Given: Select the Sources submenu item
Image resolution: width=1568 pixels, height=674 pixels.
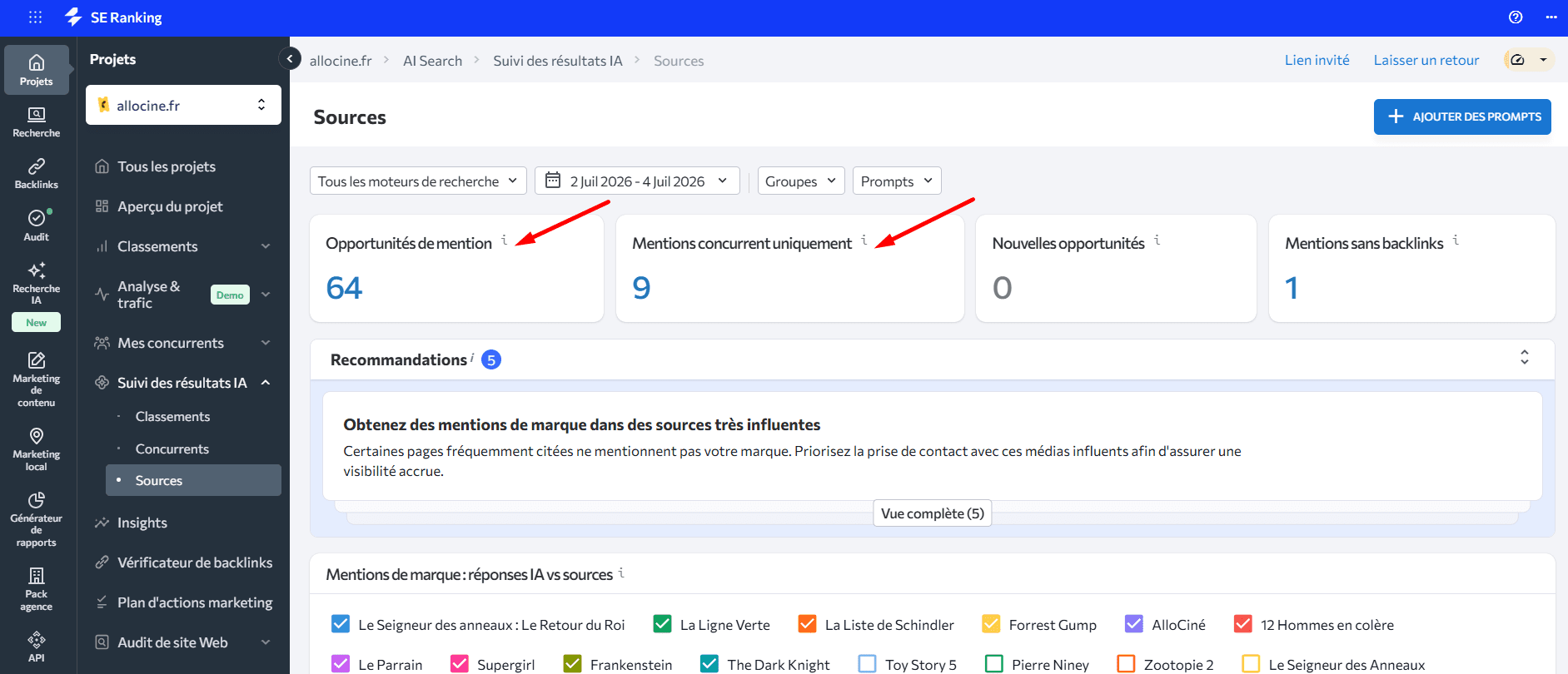Looking at the screenshot, I should 193,480.
